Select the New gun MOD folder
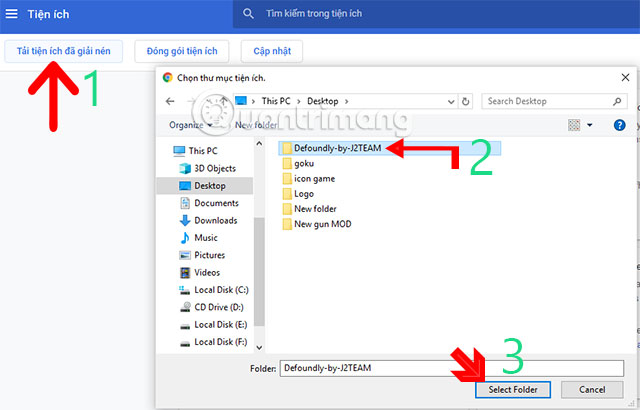Screen dimensions: 640x410 pos(322,224)
